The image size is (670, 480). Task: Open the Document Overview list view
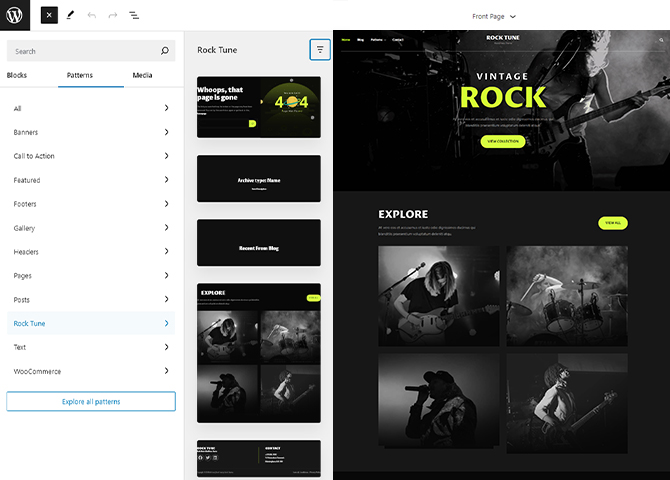pos(134,16)
